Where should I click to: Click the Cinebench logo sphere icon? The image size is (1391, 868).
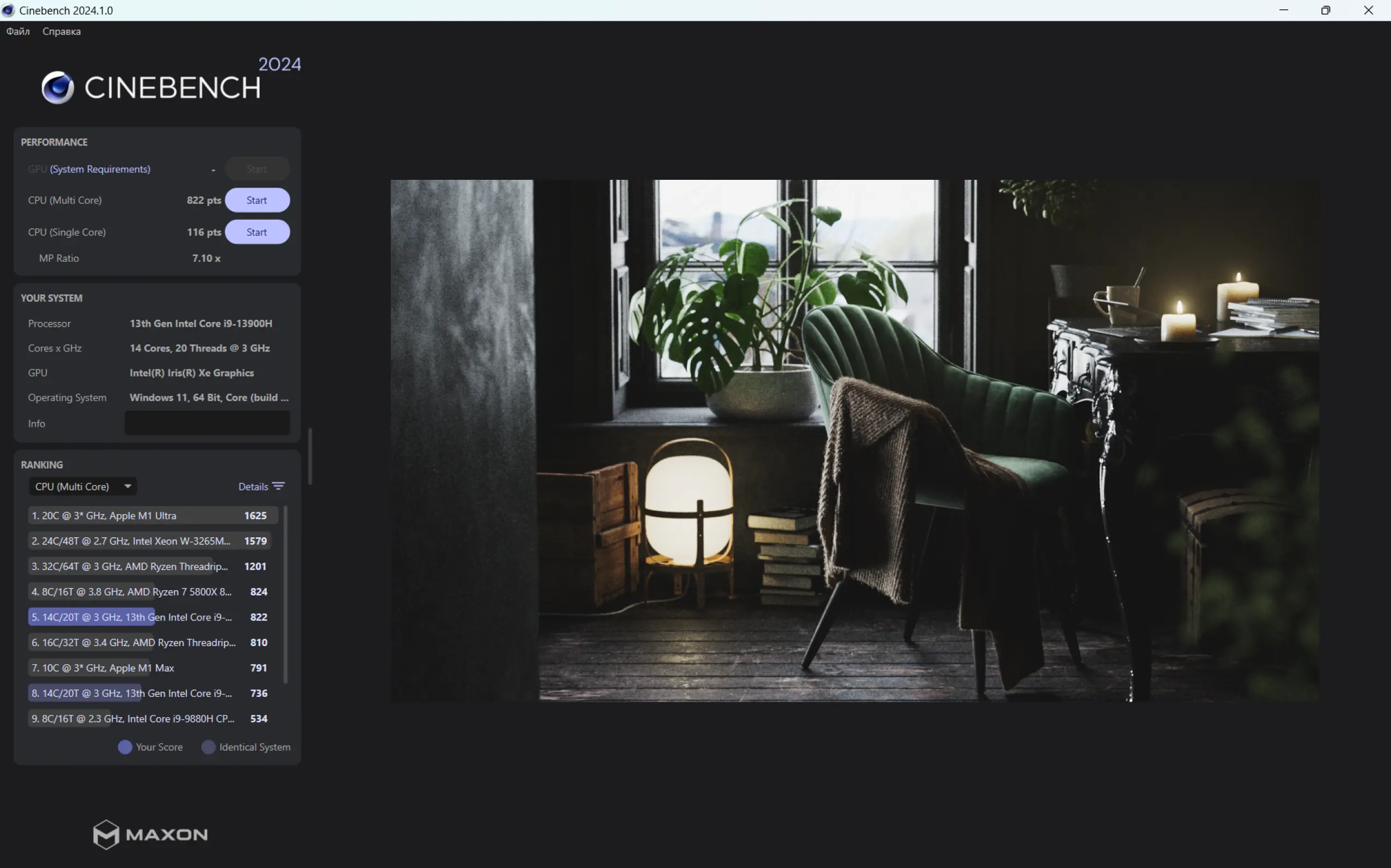pyautogui.click(x=57, y=87)
